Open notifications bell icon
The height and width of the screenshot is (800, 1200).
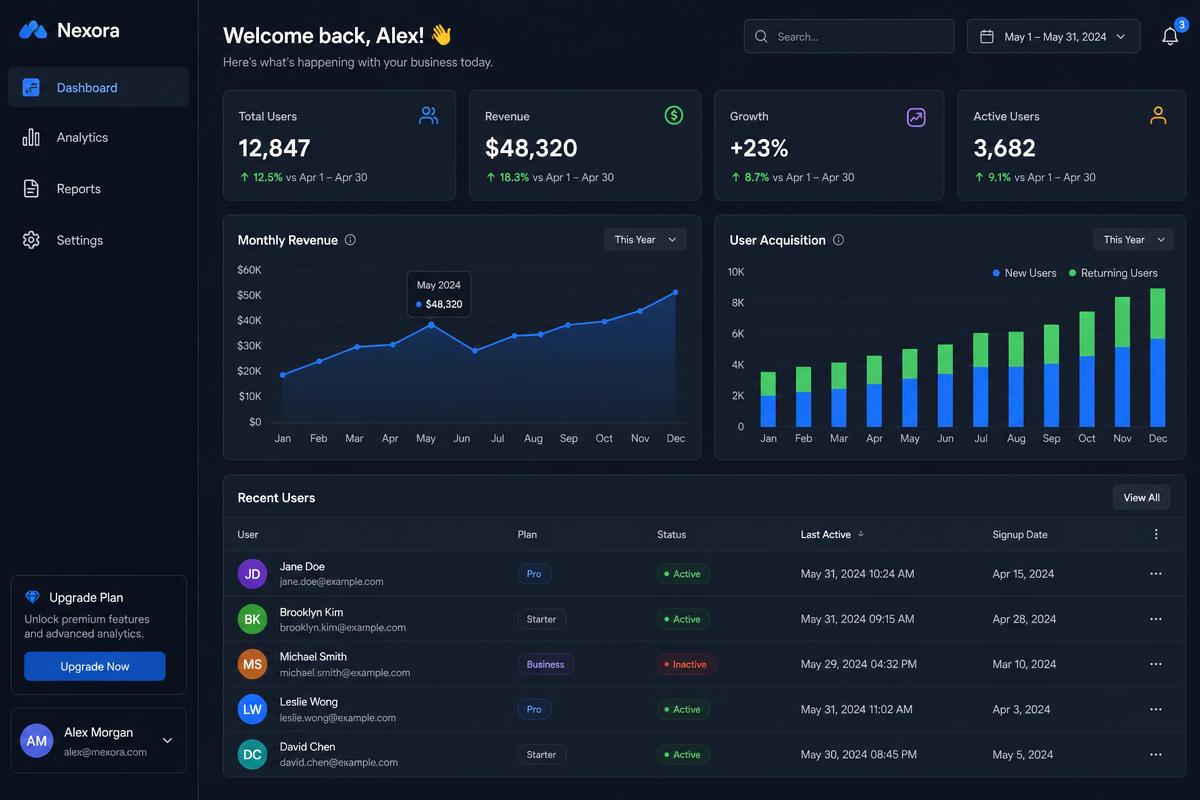tap(1170, 36)
